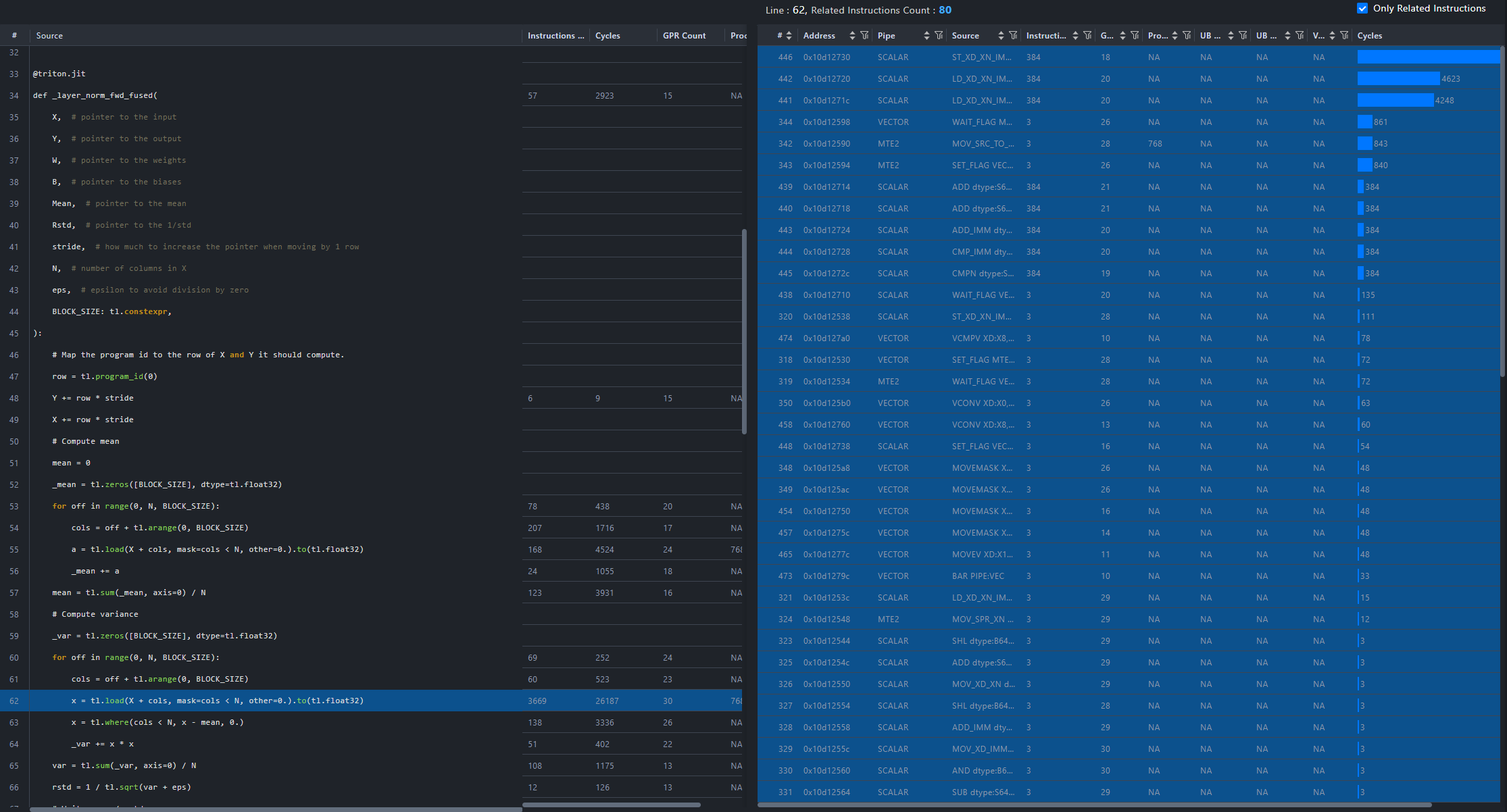The image size is (1507, 812).
Task: Open the V... column filter funnel
Action: (x=1344, y=36)
